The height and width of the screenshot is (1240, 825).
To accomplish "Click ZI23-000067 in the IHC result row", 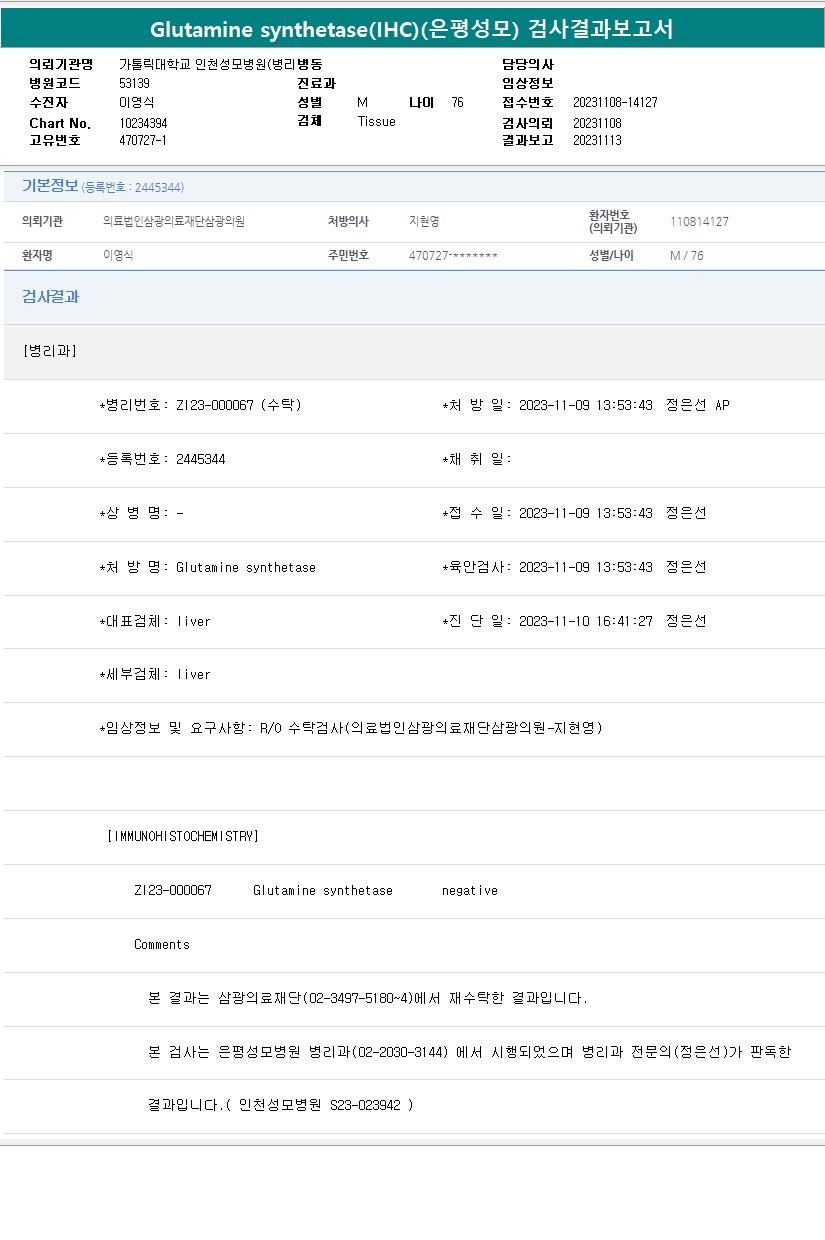I will tap(173, 890).
